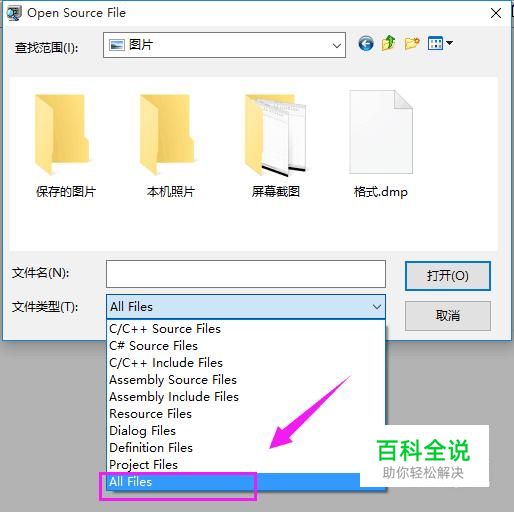Viewport: 514px width, 512px height.
Task: Select the 格式.dmp file
Action: point(381,145)
